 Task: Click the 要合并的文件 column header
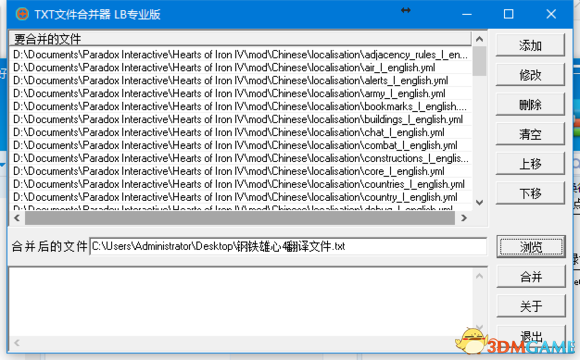pos(240,39)
